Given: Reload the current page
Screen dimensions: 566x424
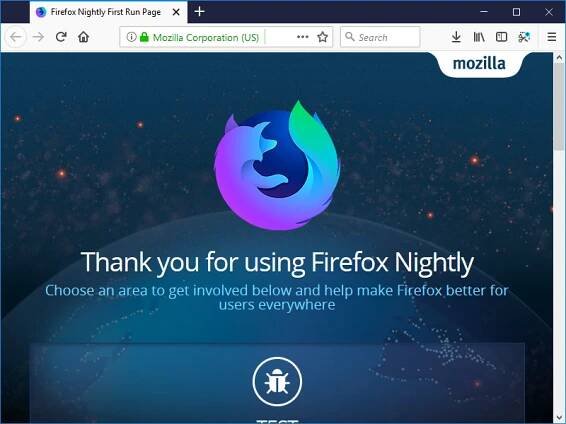Looking at the screenshot, I should click(x=61, y=37).
